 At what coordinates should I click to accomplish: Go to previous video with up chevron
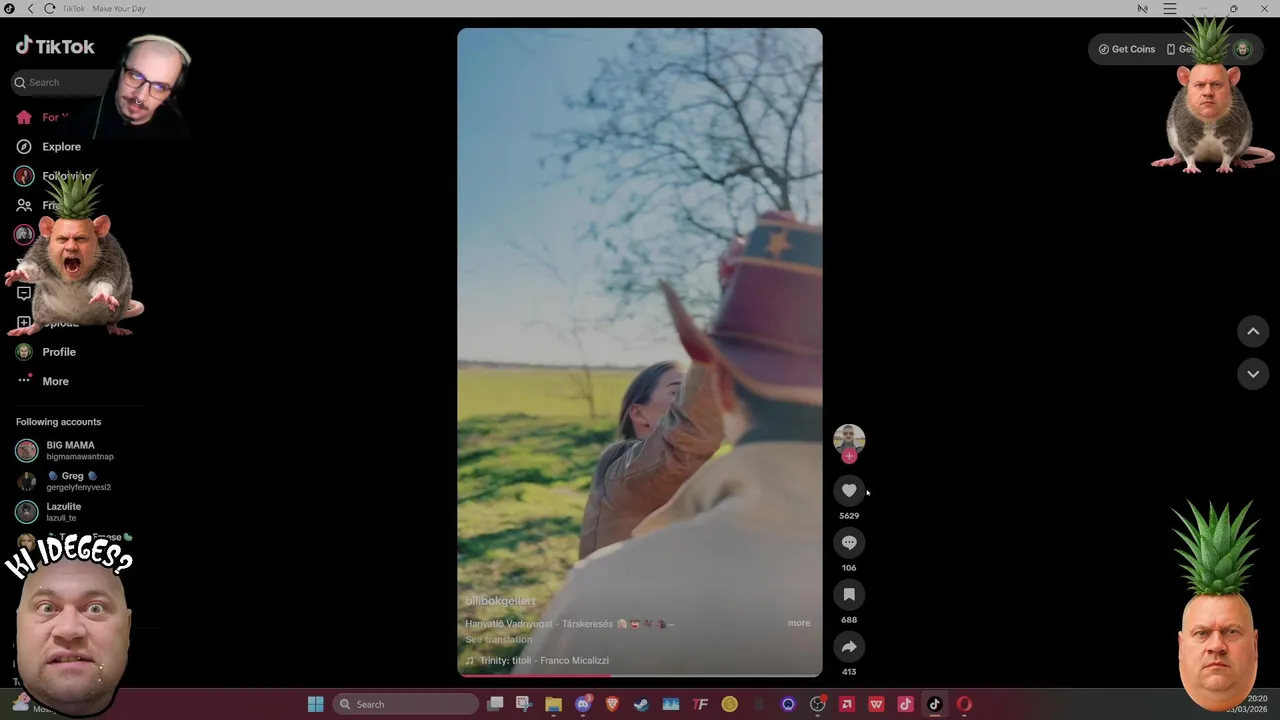1253,331
